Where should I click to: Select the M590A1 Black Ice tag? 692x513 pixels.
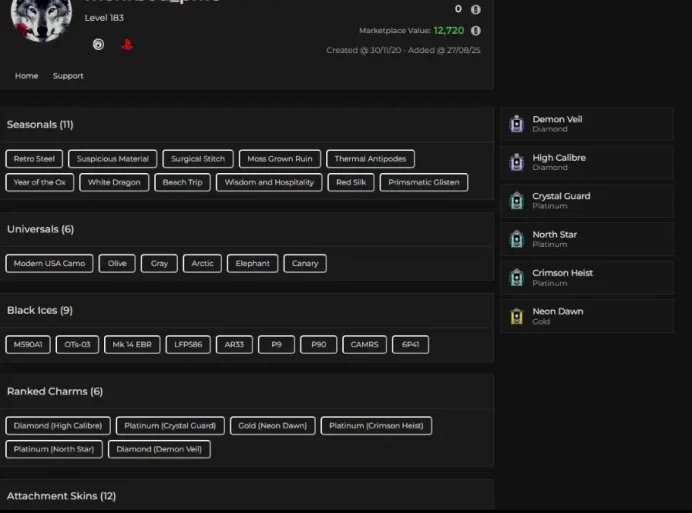point(28,344)
